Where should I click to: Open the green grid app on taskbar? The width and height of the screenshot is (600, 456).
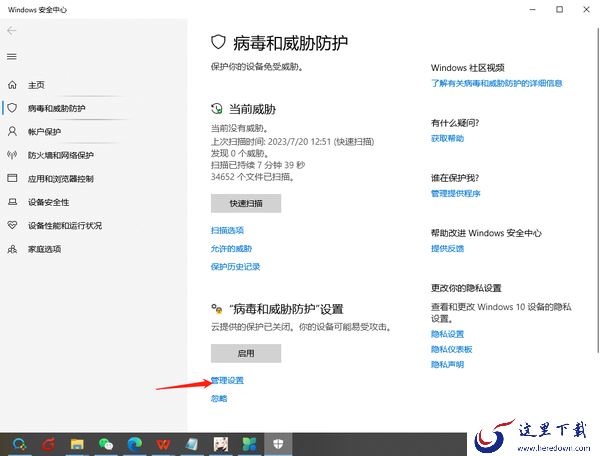249,444
